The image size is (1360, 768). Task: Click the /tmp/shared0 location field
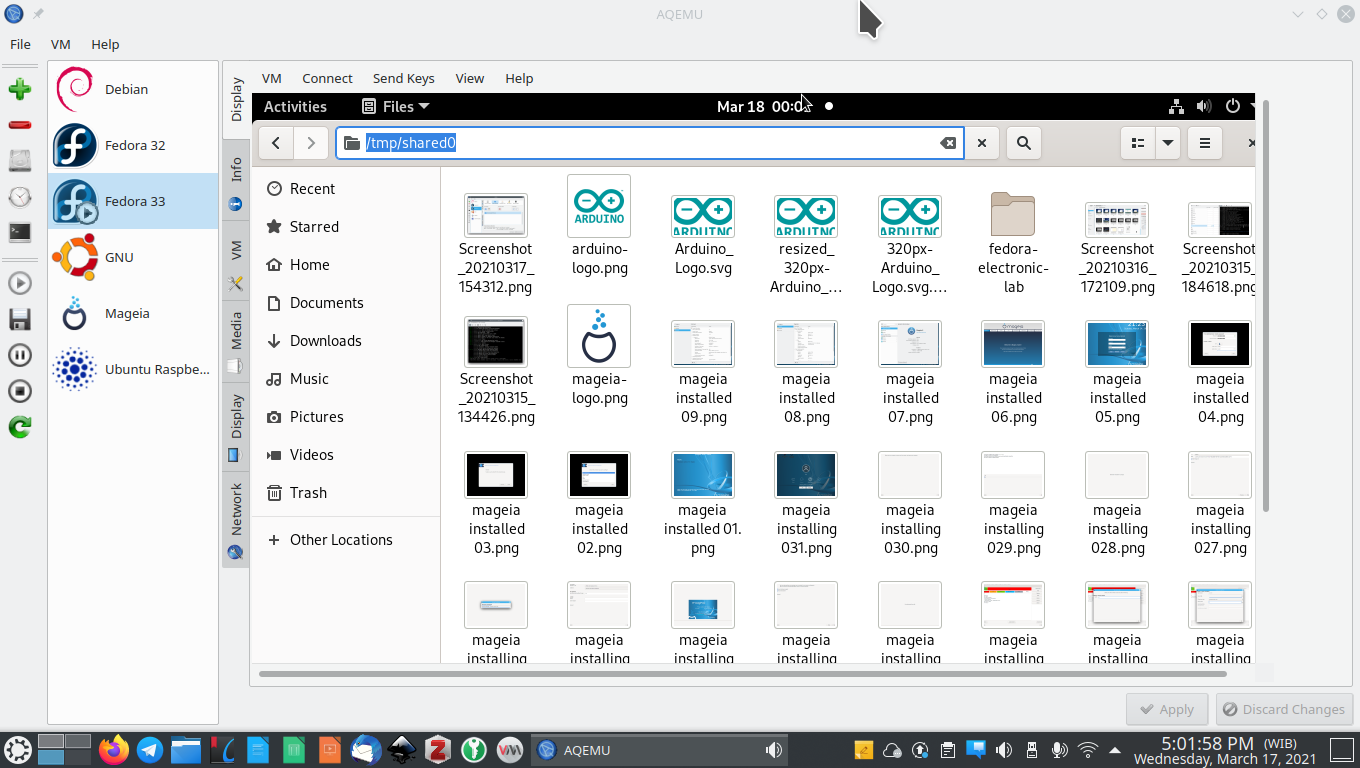coord(650,143)
